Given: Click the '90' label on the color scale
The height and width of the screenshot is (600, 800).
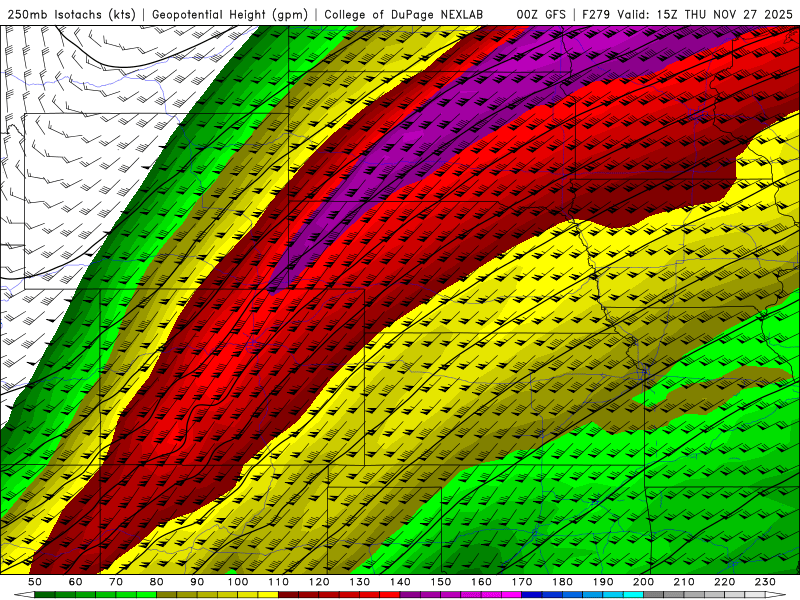Looking at the screenshot, I should pos(197,582).
